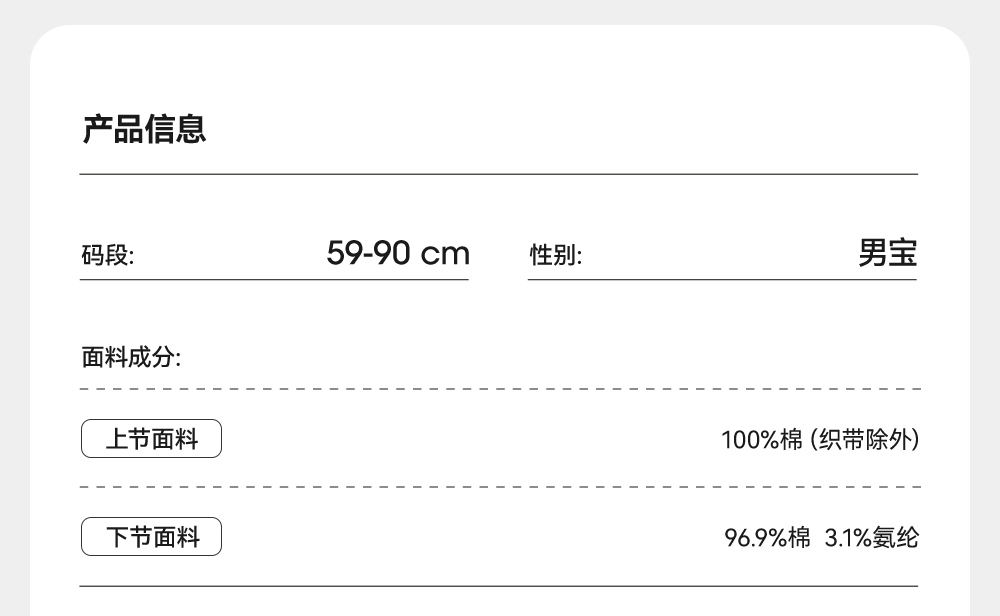This screenshot has height=616, width=1000.
Task: Click the cm unit text
Action: (x=445, y=254)
